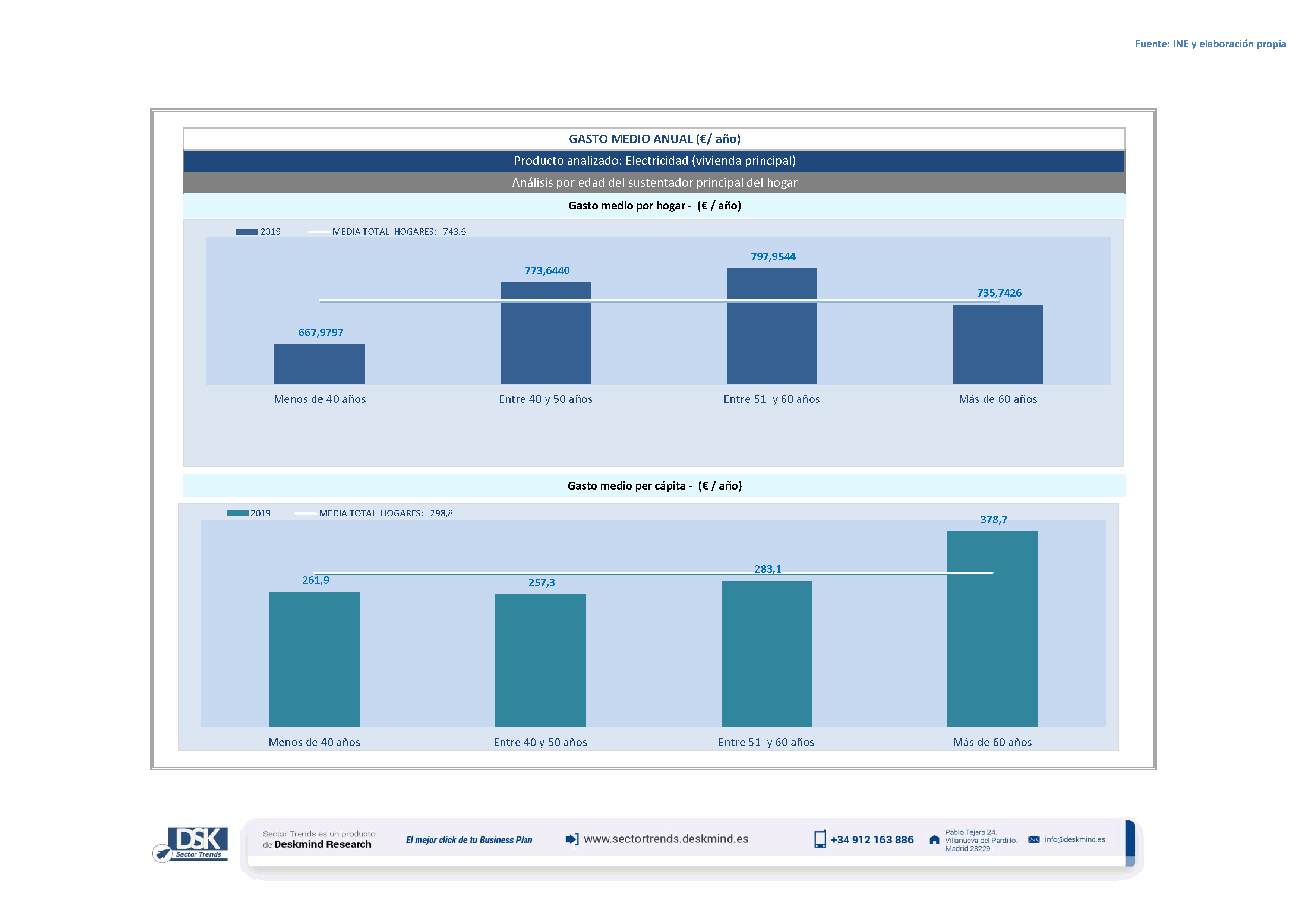Click the arrow icon beside website URL
1307x924 pixels.
click(x=572, y=839)
